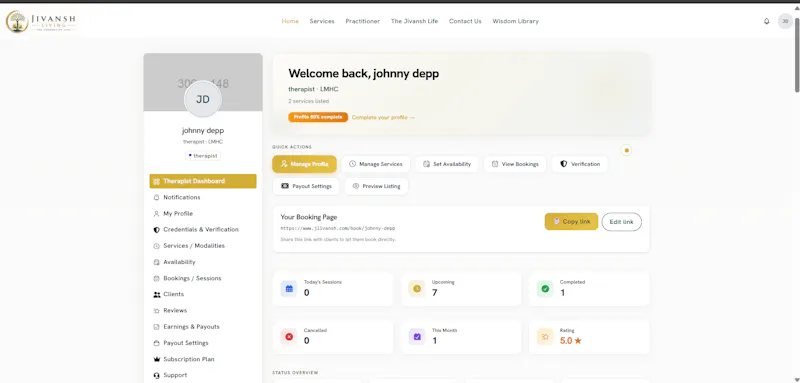The width and height of the screenshot is (800, 383).
Task: Open Services / Modalities in sidebar
Action: point(203,246)
